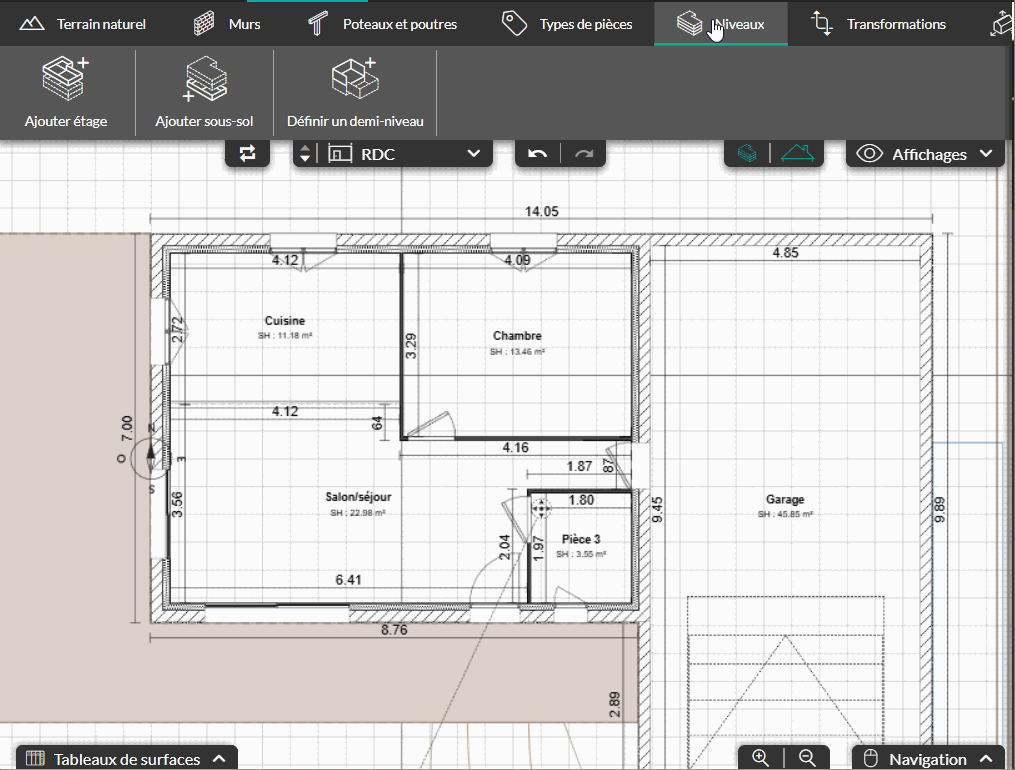The width and height of the screenshot is (1015, 770).
Task: Open the Types de pièces tab
Action: click(567, 23)
